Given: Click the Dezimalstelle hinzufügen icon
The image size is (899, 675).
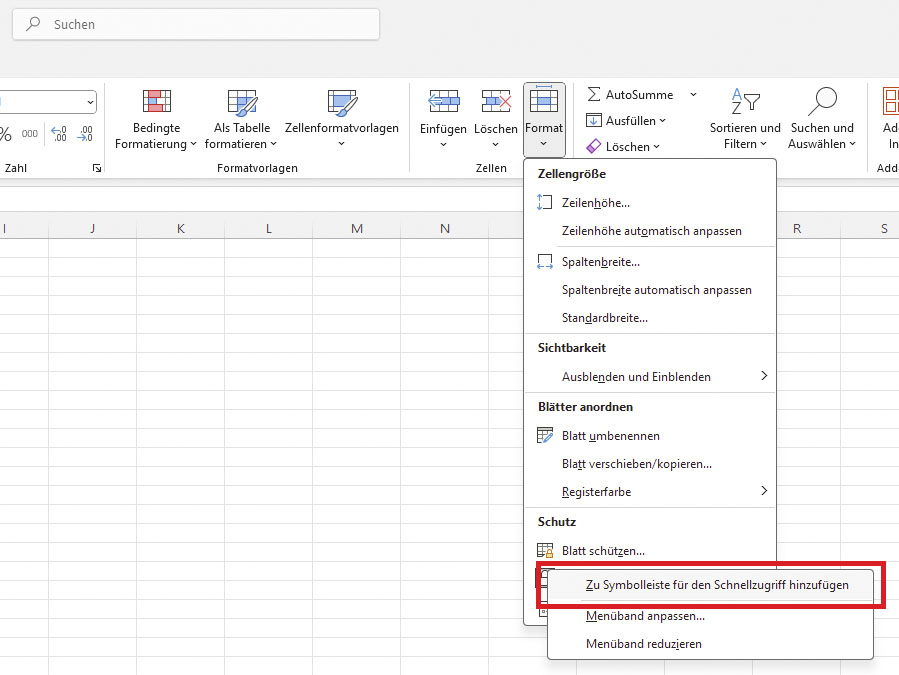Looking at the screenshot, I should pos(58,135).
